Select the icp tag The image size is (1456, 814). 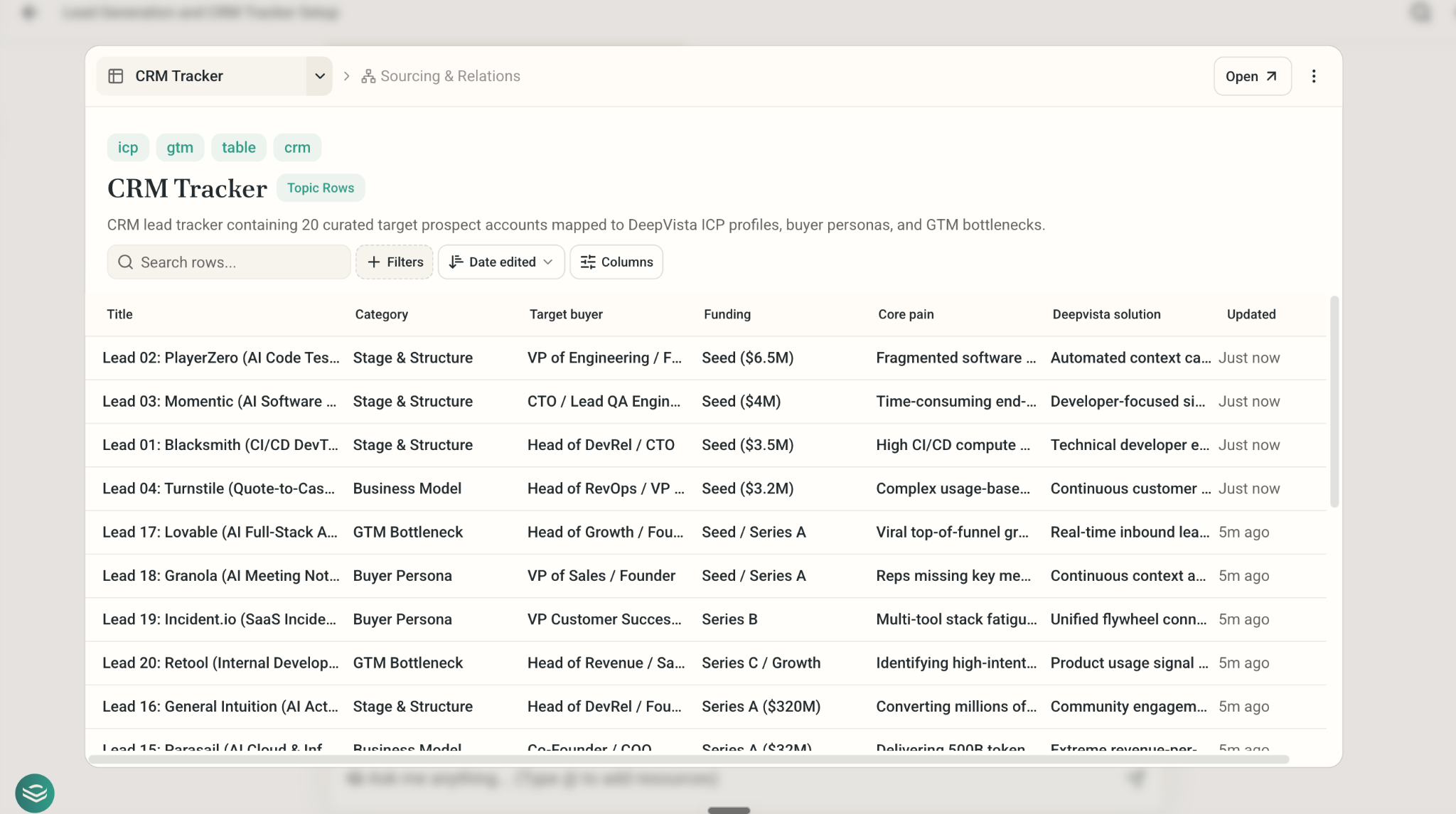(128, 147)
